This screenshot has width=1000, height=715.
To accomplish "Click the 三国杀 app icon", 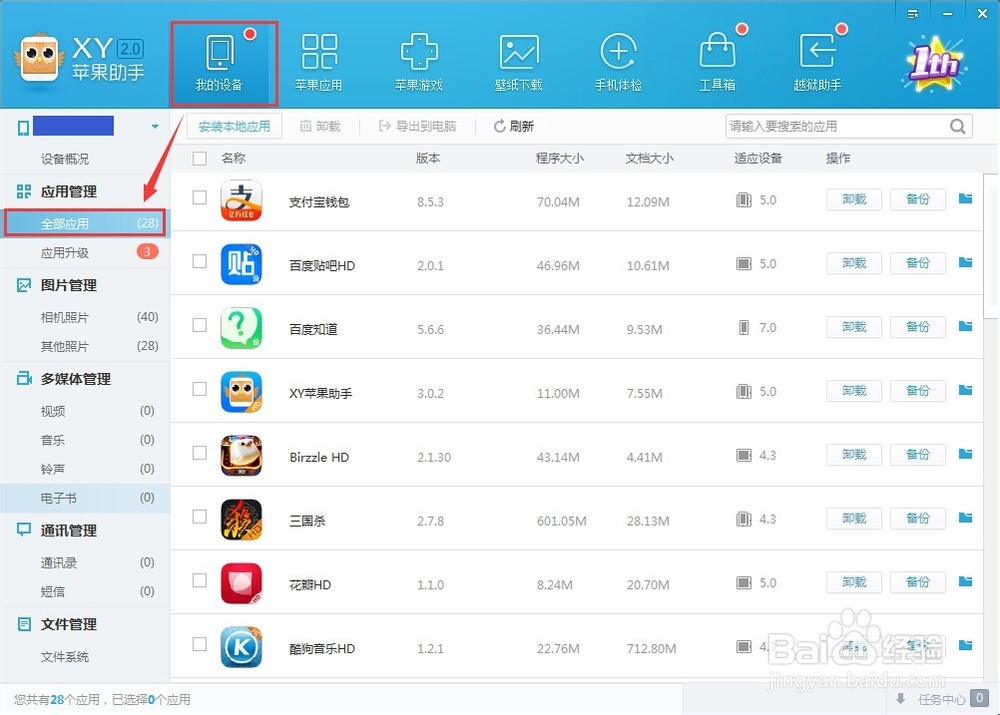I will [x=241, y=519].
